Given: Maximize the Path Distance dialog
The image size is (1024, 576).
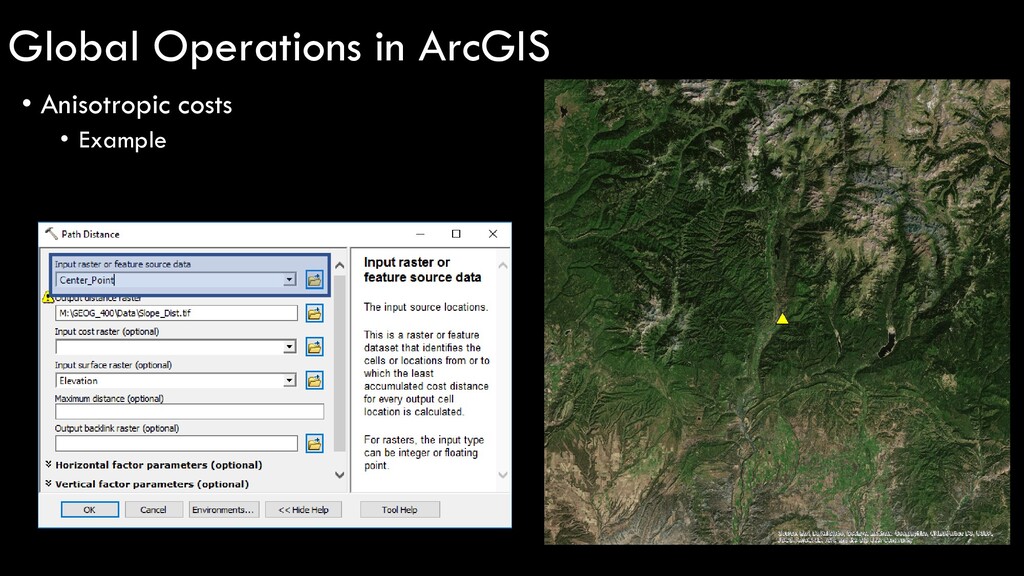Looking at the screenshot, I should pyautogui.click(x=456, y=234).
